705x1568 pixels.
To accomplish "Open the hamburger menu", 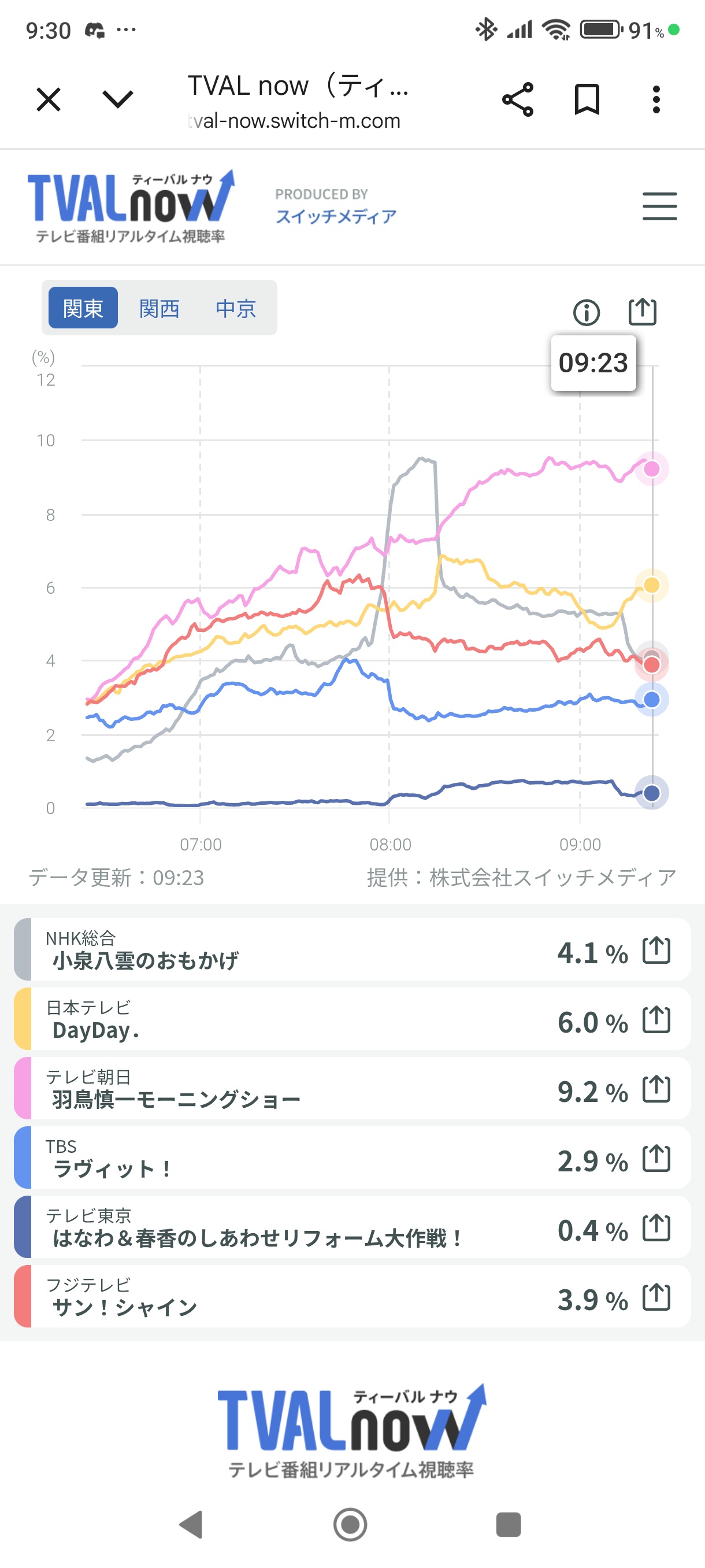I will coord(659,206).
